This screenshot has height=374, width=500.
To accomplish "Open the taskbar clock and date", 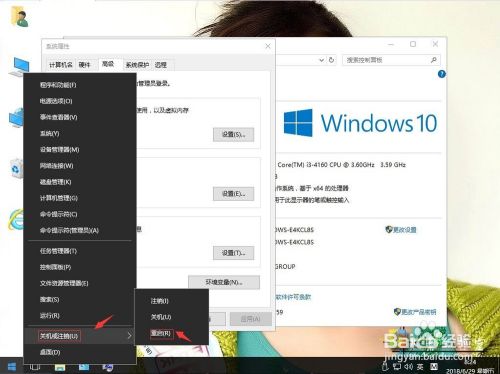I will 470,366.
